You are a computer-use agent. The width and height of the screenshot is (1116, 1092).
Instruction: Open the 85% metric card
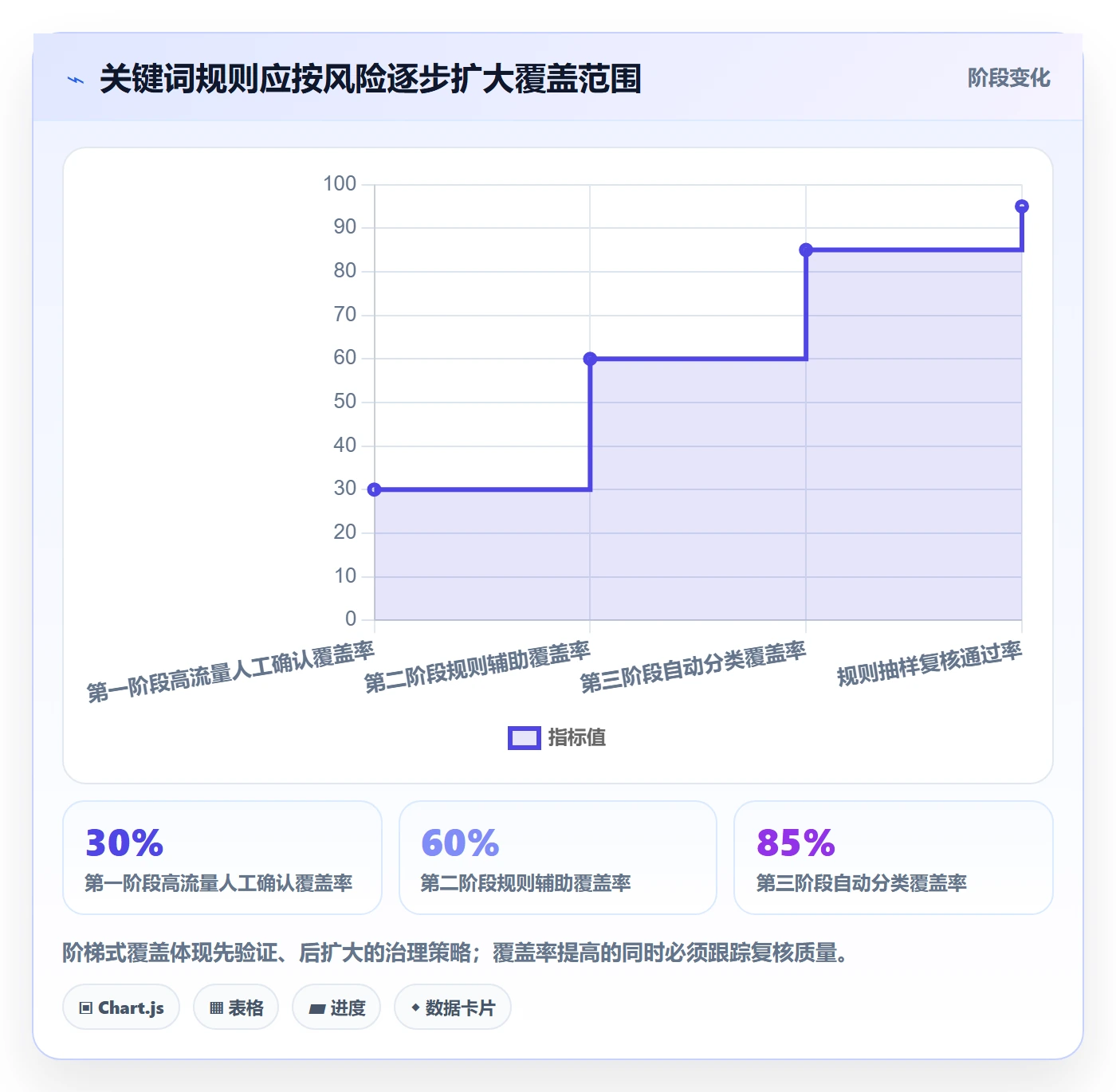[x=894, y=858]
